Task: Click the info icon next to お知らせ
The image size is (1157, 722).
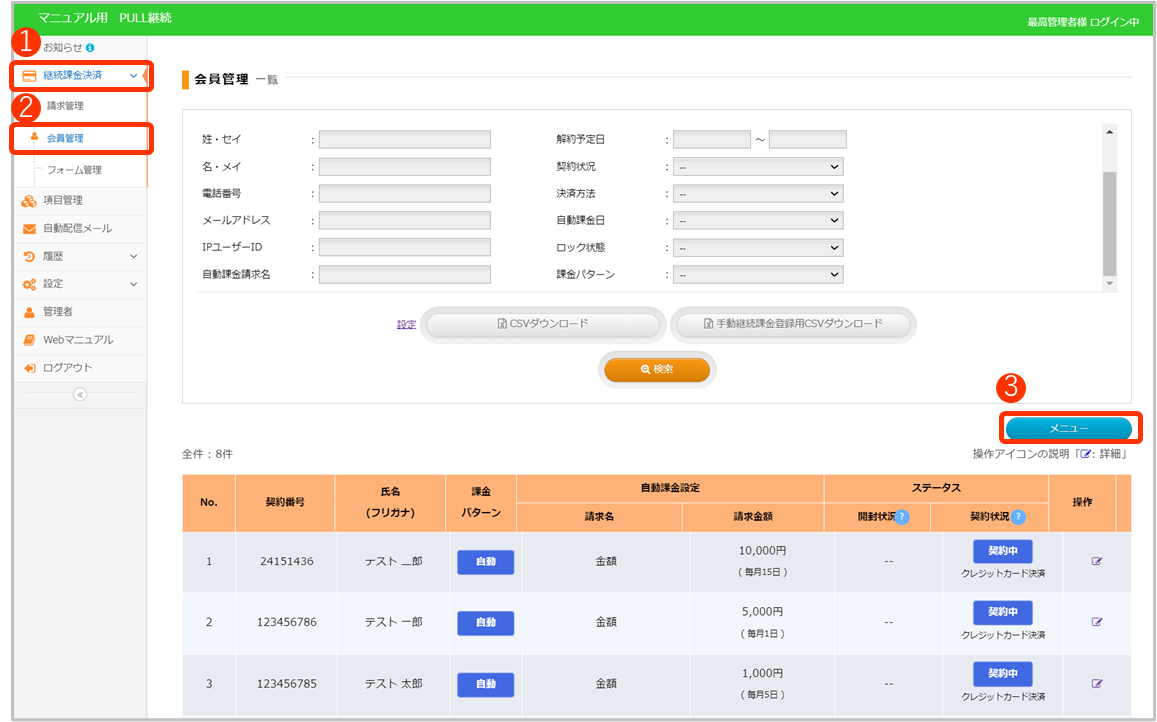Action: coord(90,47)
